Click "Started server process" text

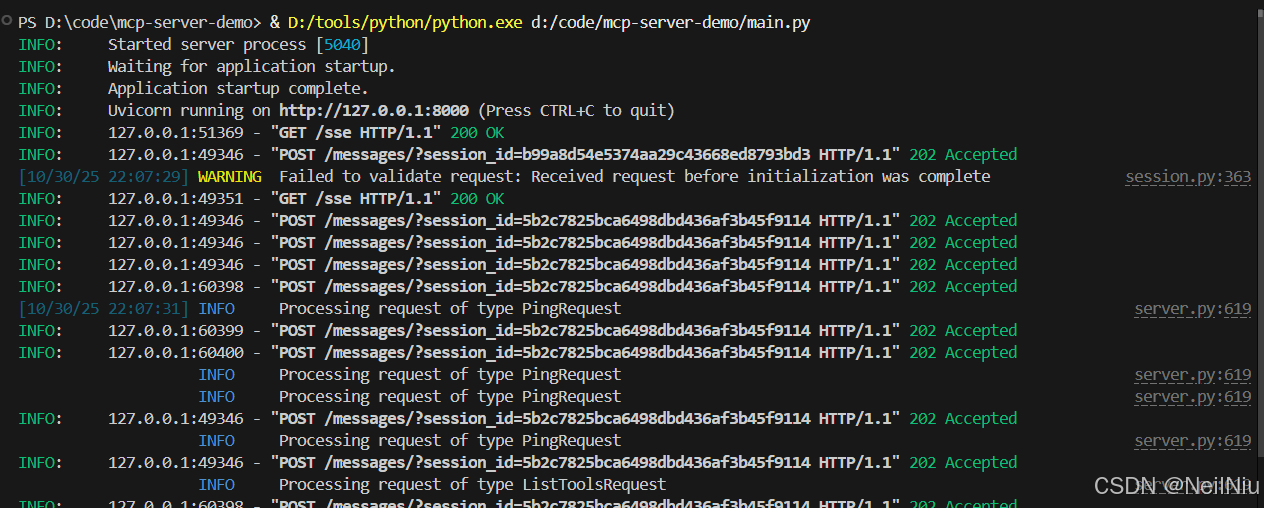[207, 44]
